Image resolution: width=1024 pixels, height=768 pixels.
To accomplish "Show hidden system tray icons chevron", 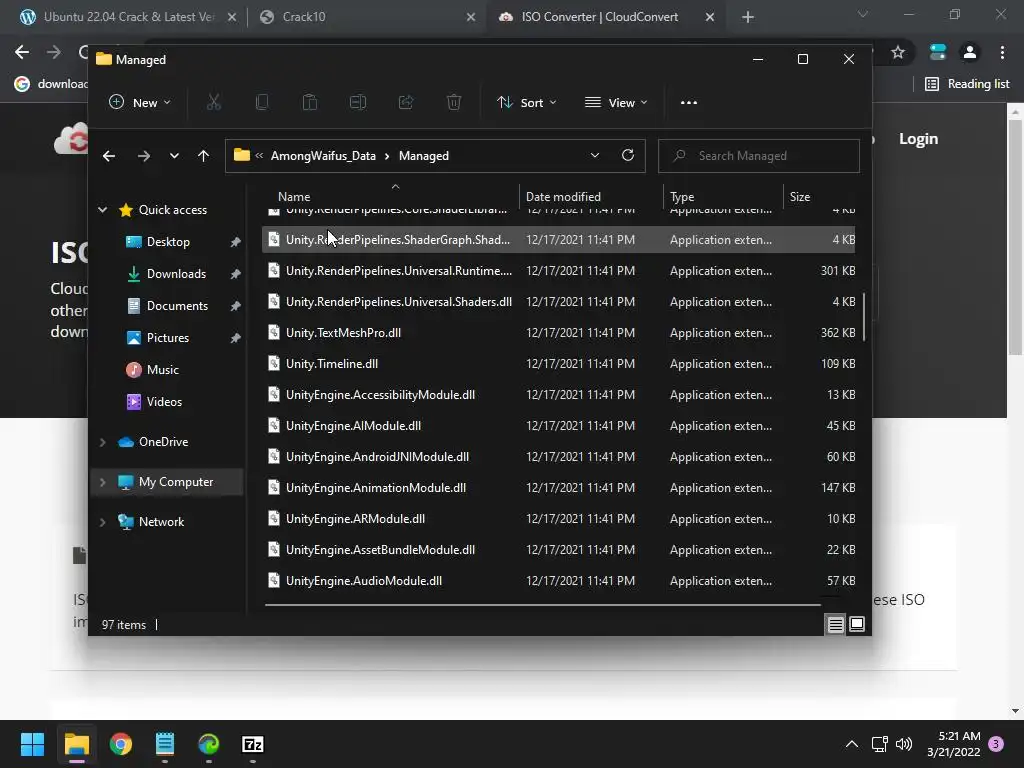I will point(852,744).
